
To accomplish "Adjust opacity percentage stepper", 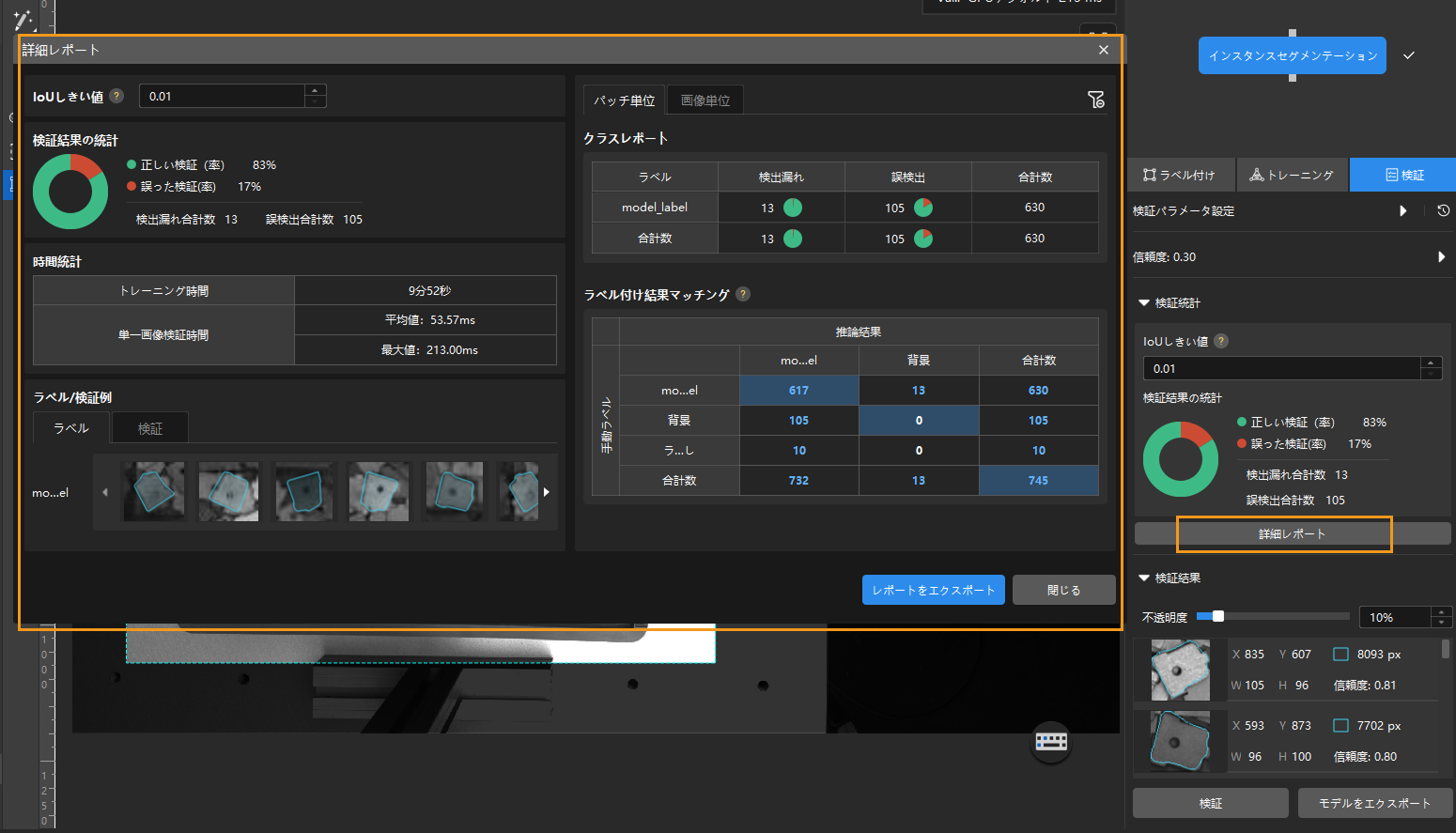I will pos(1442,617).
